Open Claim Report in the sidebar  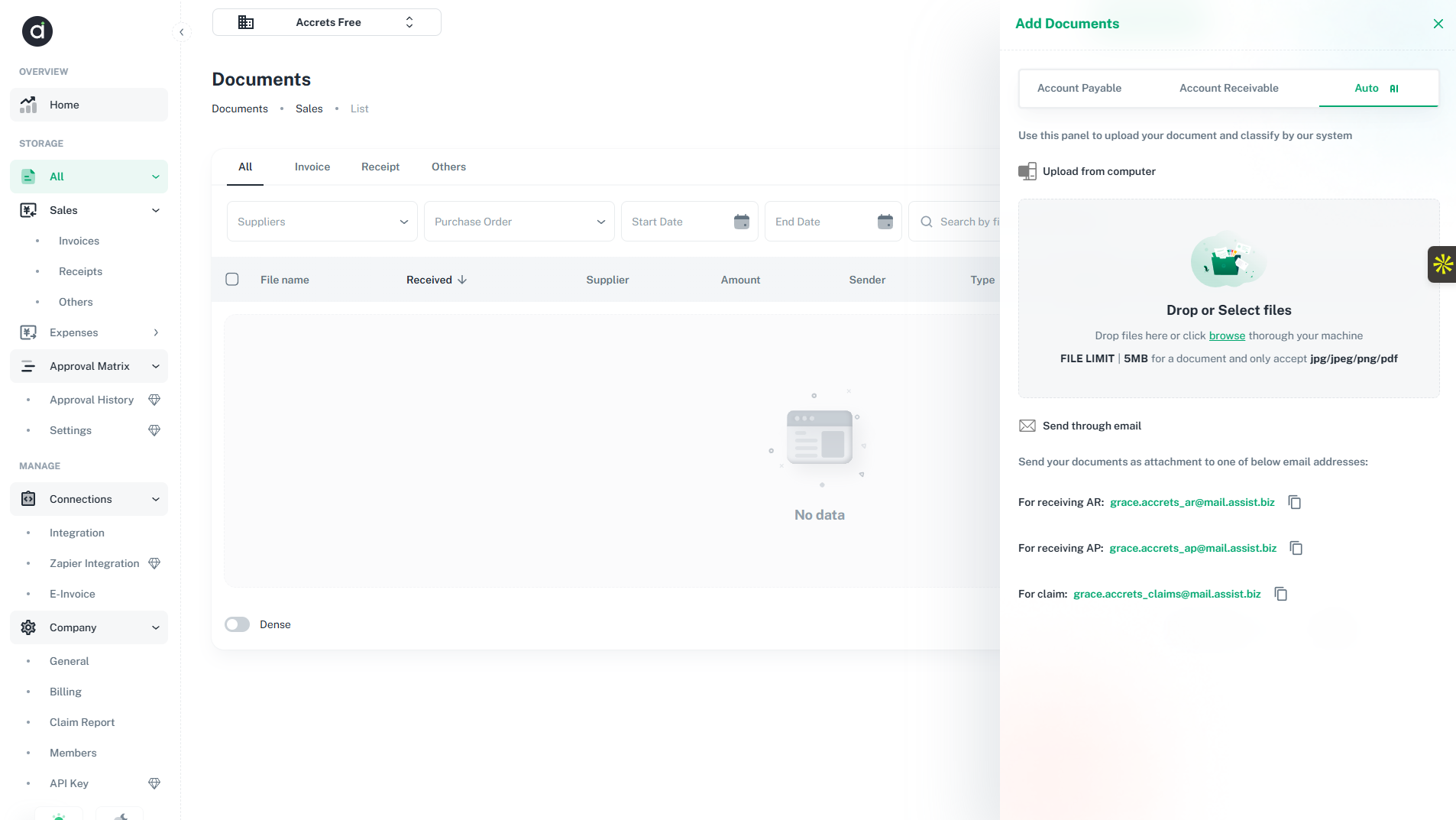pos(83,722)
